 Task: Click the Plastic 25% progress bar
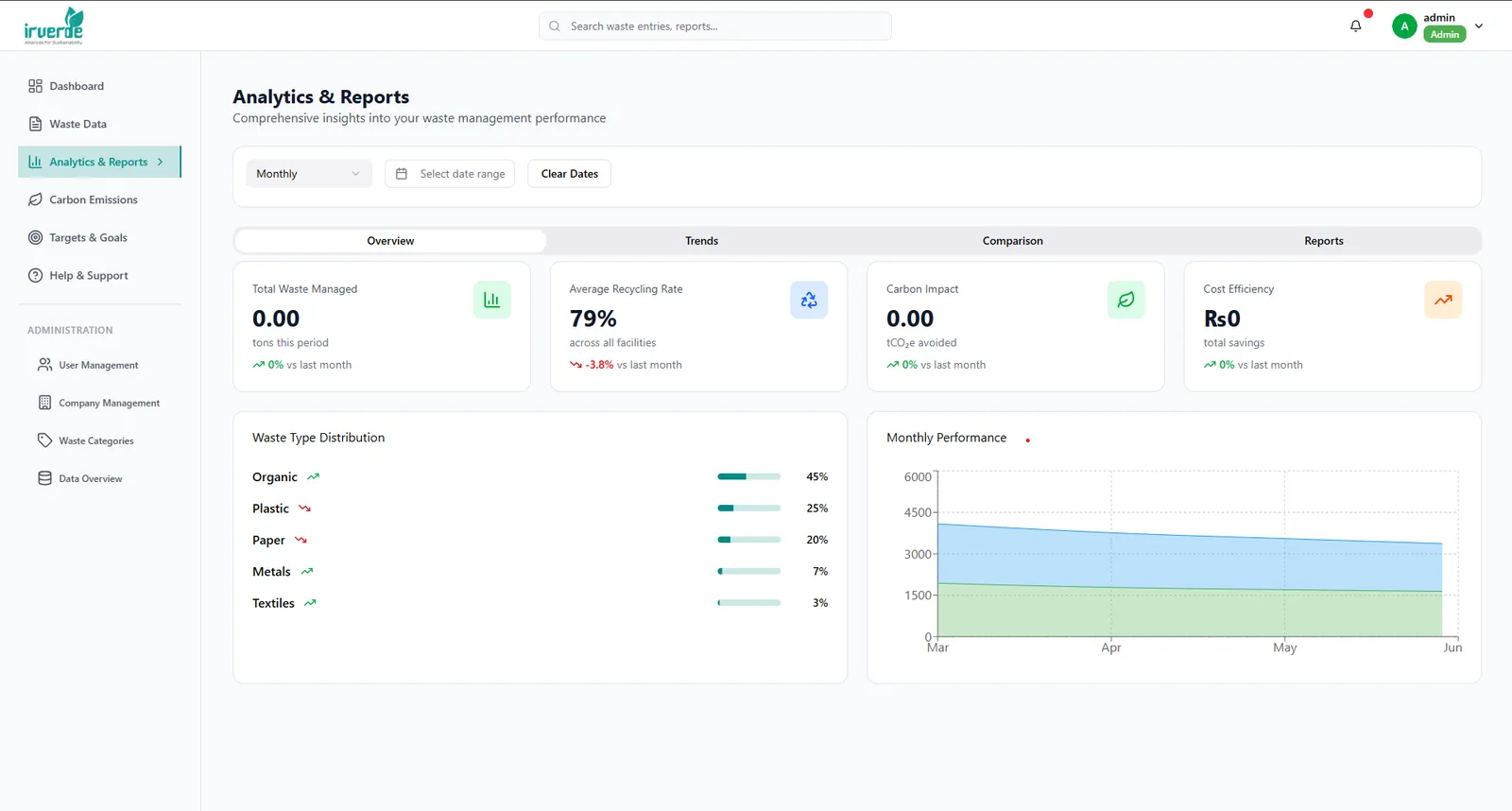[749, 509]
